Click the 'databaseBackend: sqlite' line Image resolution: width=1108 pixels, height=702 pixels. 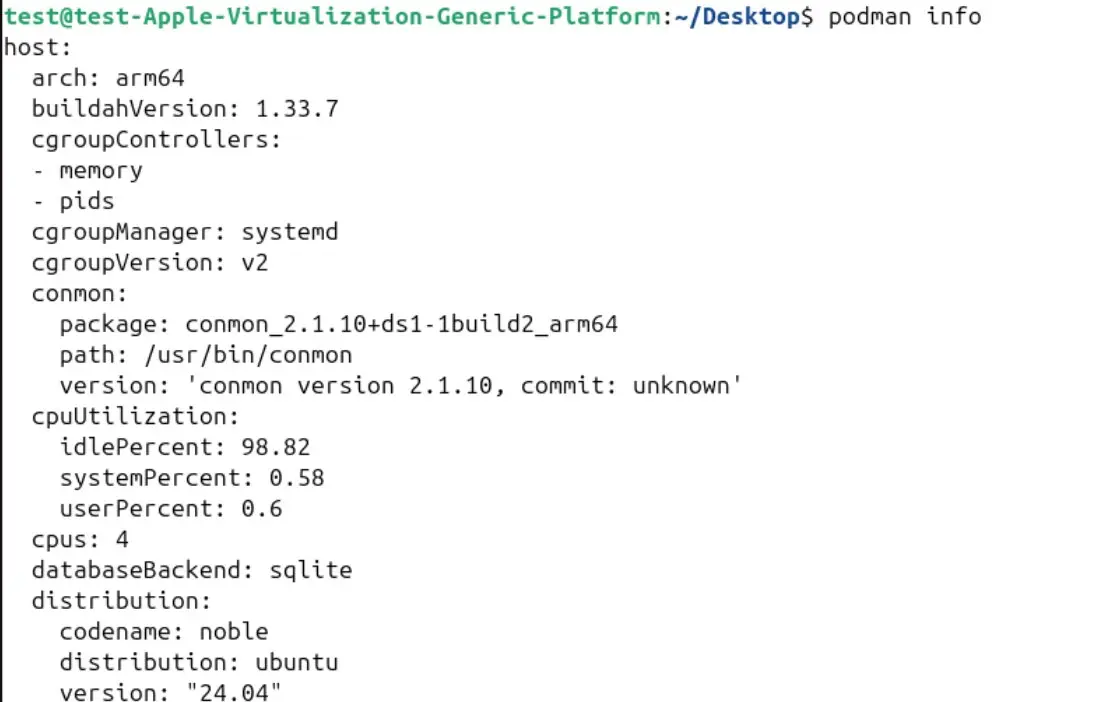192,571
